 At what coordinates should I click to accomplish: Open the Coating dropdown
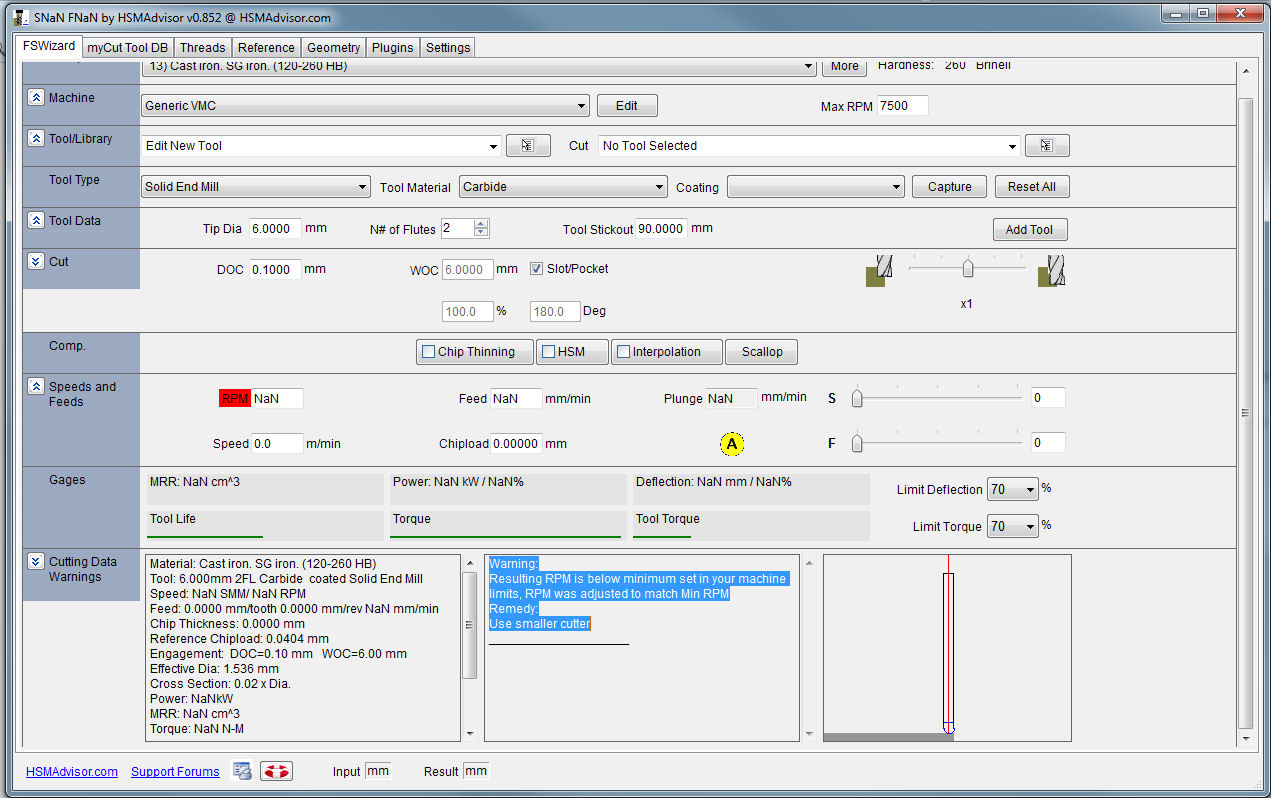point(815,187)
